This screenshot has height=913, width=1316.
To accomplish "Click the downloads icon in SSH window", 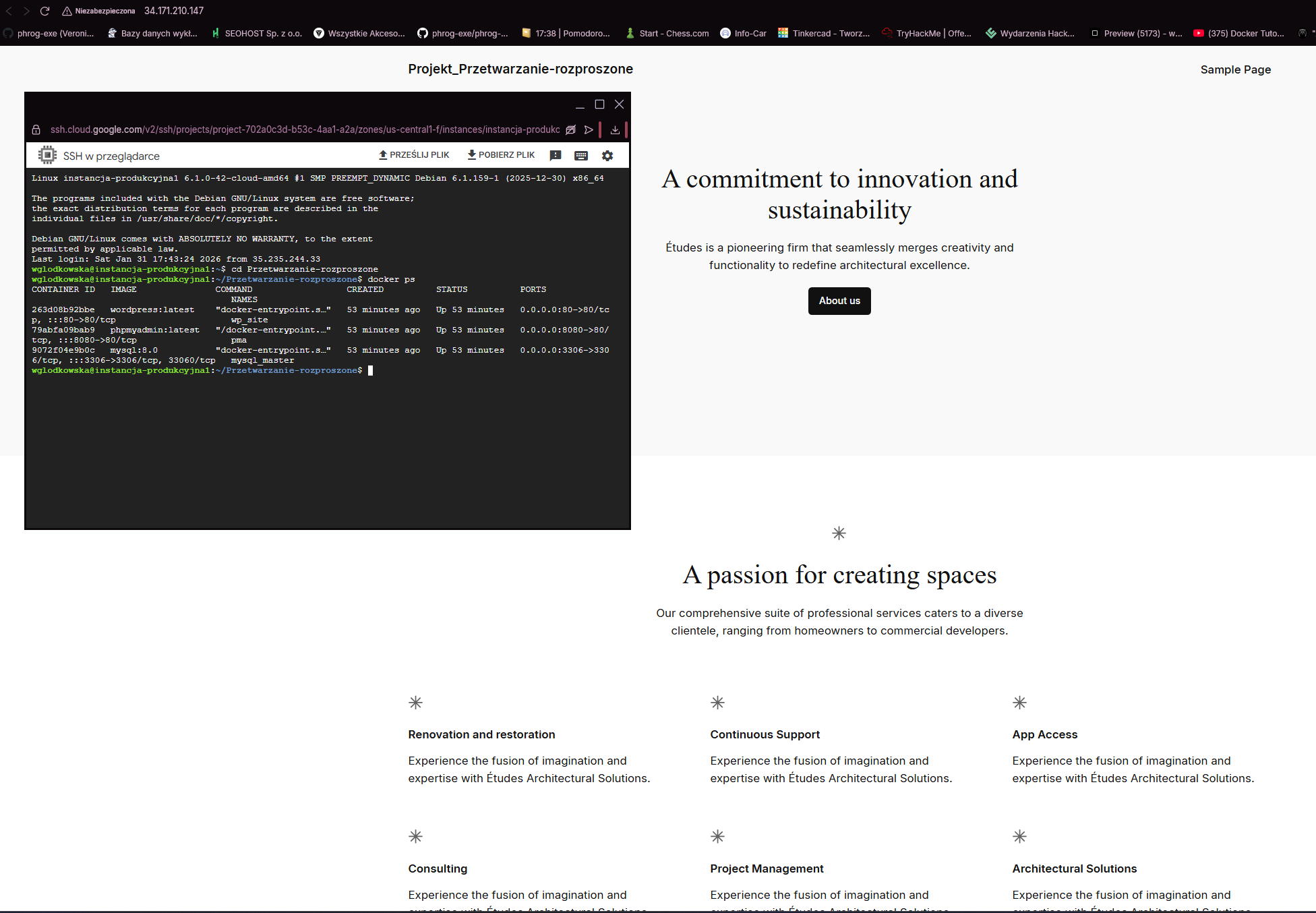I will coord(615,129).
